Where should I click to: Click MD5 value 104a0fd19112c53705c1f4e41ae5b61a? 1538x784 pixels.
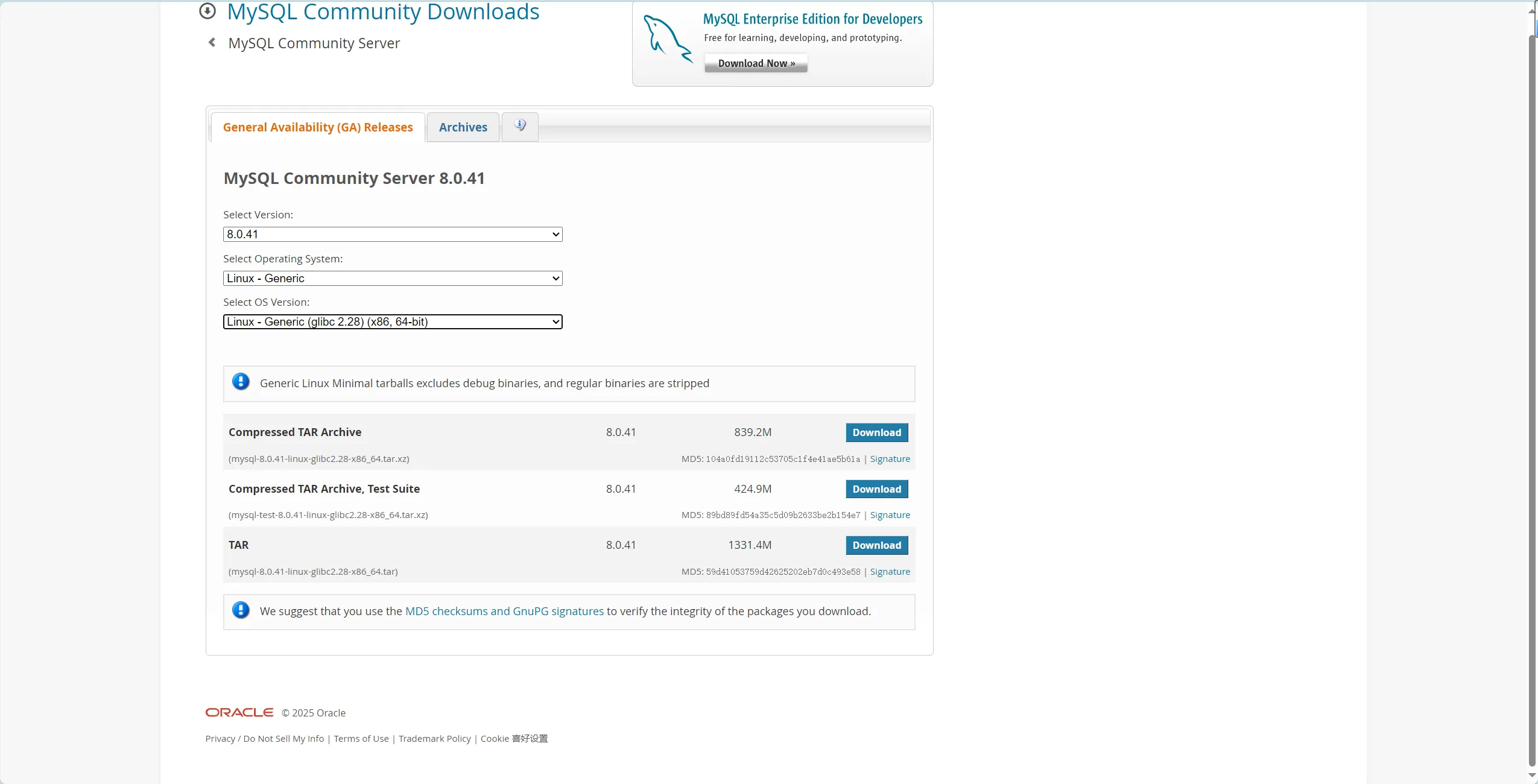(783, 460)
